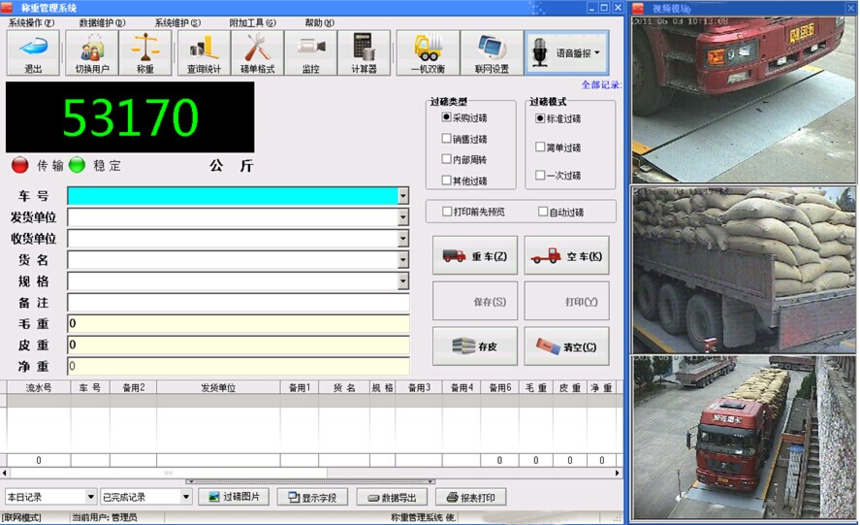Click the 退出 exit toolbar icon
Screen dimensions: 860x525
(x=33, y=53)
